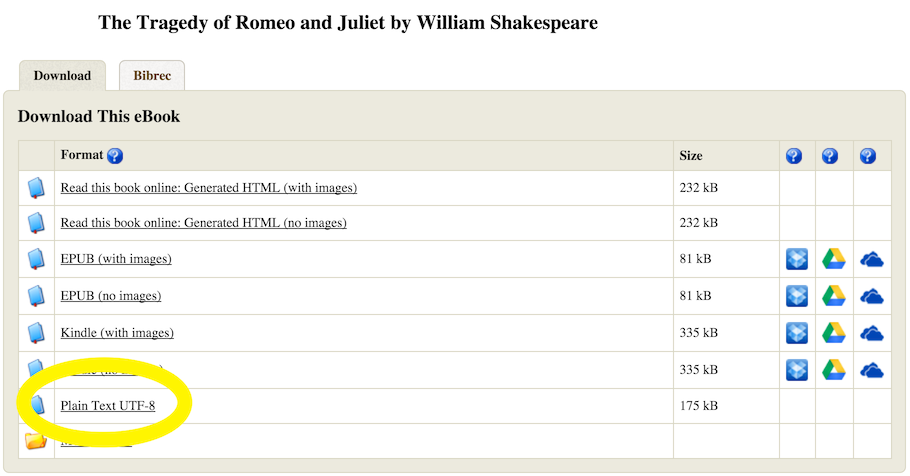Download Kindle (with images) link

117,333
